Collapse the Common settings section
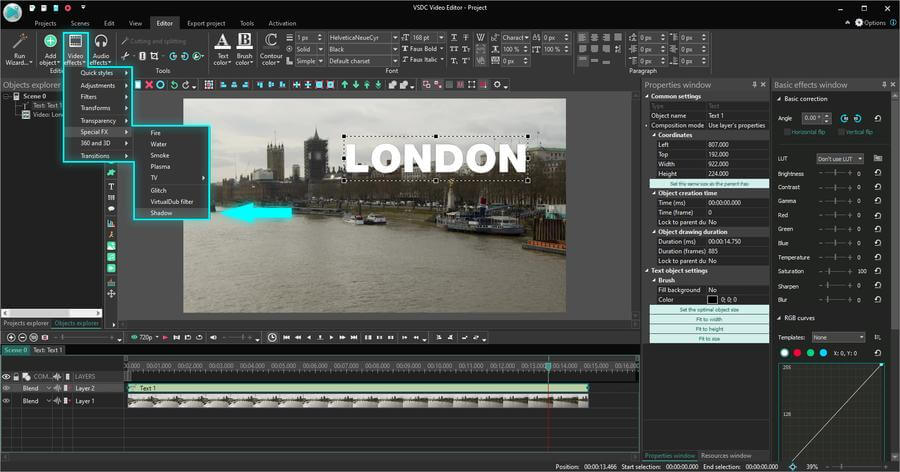This screenshot has height=472, width=900. pos(647,96)
